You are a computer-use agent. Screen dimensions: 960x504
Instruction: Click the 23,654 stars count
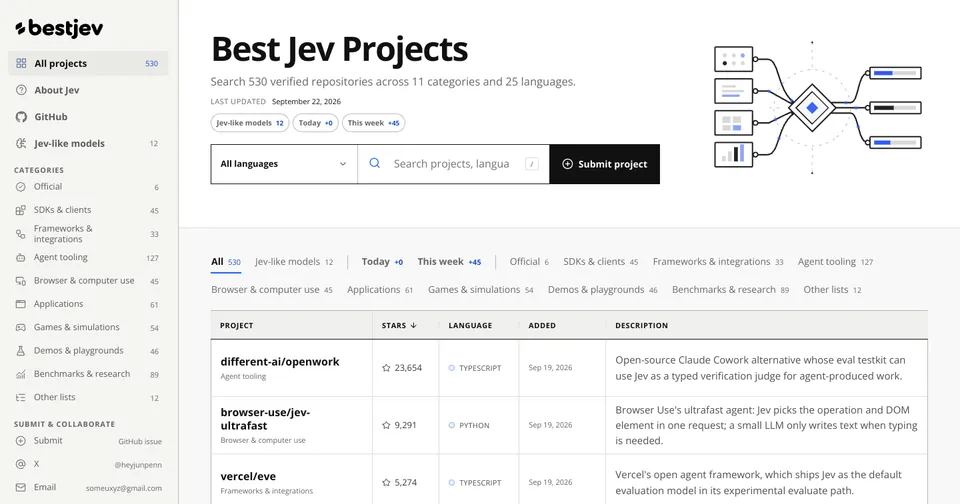click(x=408, y=368)
